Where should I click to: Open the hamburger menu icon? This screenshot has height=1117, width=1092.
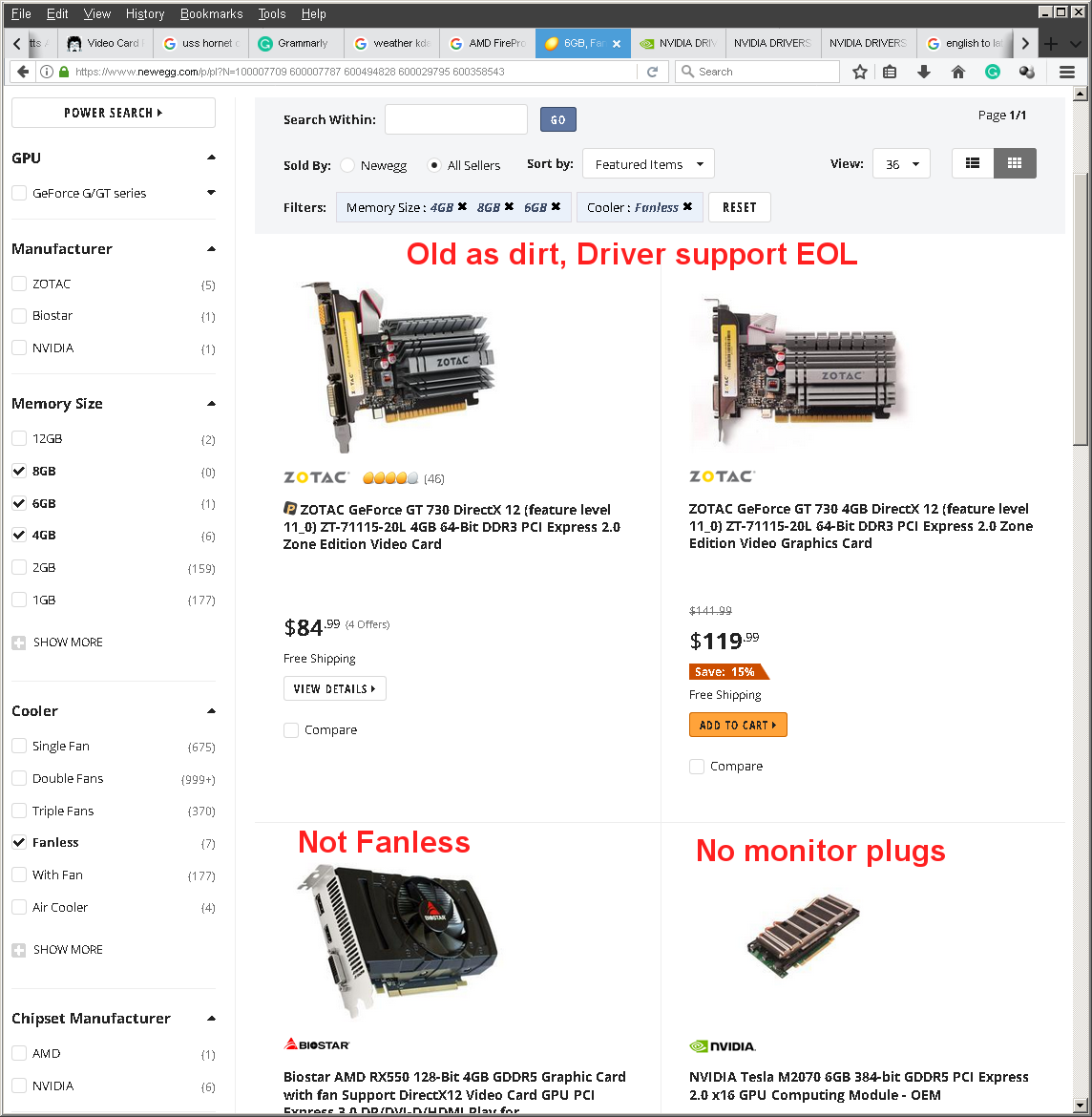coord(1067,72)
